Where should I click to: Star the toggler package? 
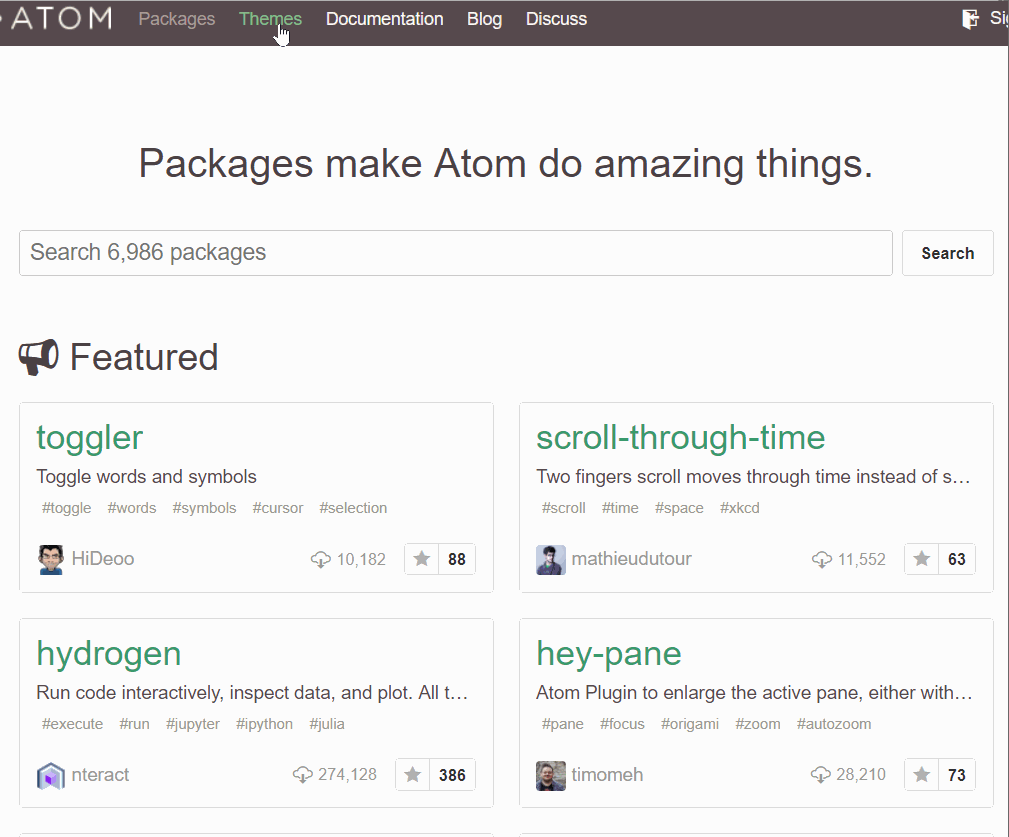pos(421,558)
